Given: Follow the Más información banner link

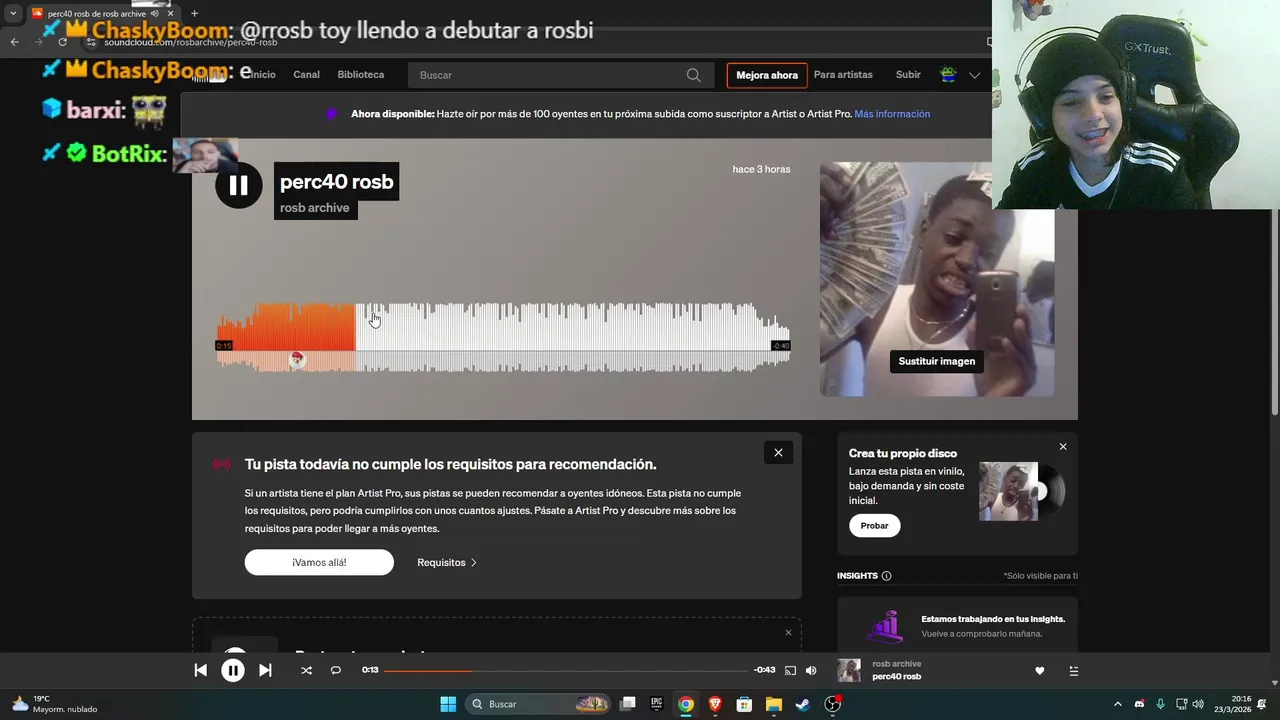Looking at the screenshot, I should (892, 114).
